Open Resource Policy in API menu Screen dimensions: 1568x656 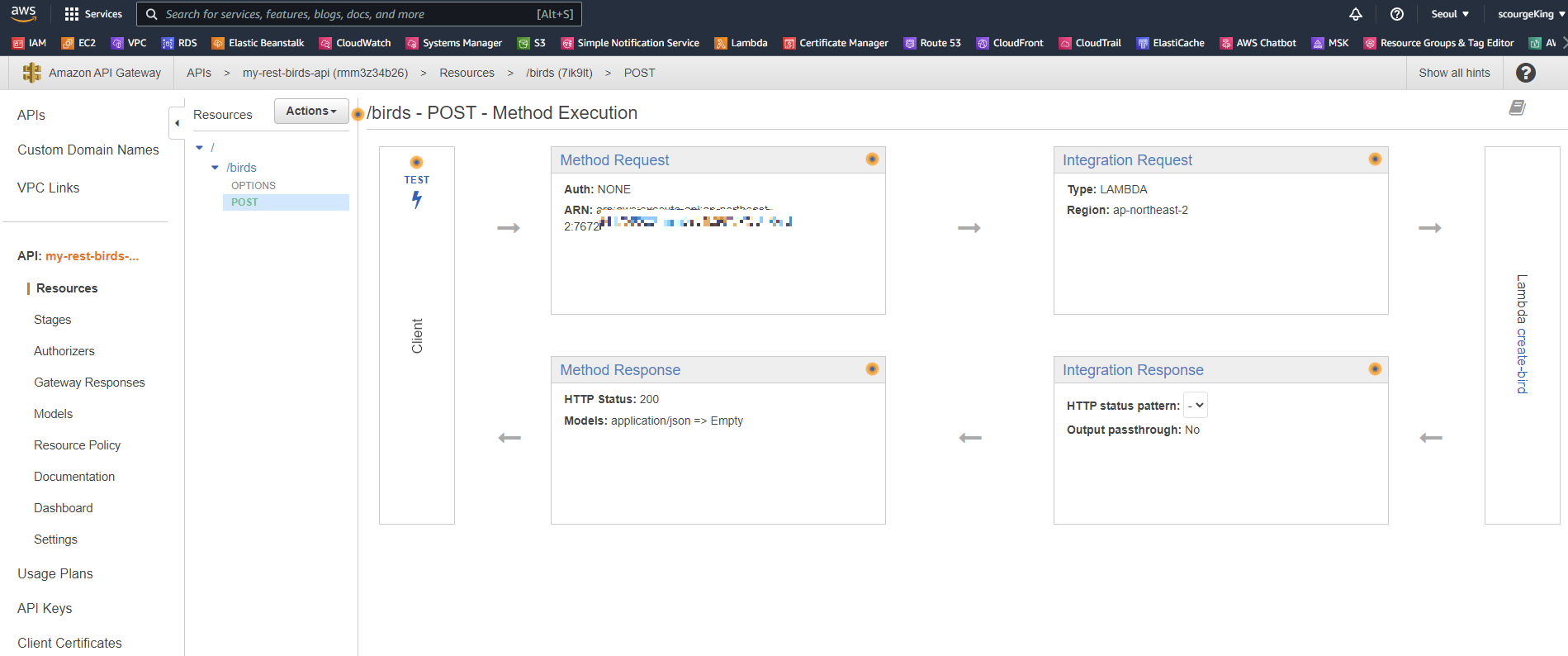pyautogui.click(x=78, y=445)
